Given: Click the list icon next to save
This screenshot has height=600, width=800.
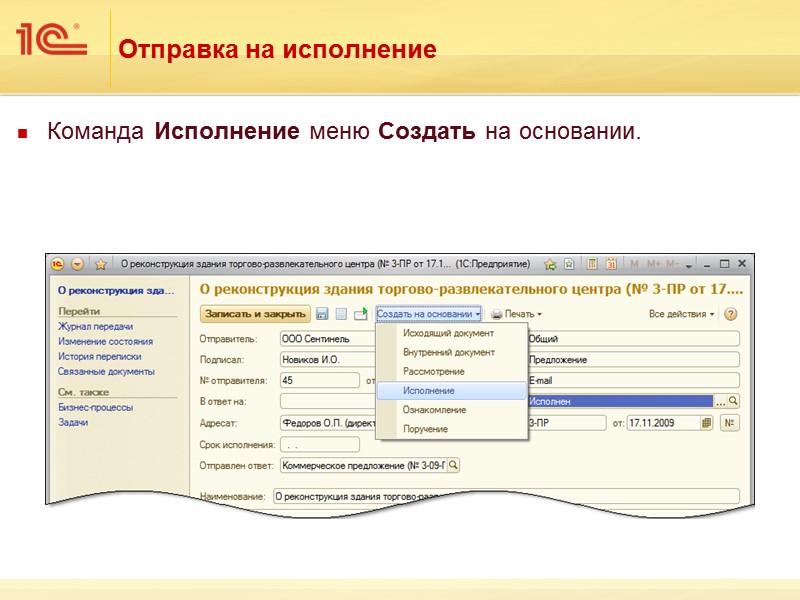Looking at the screenshot, I should click(341, 314).
